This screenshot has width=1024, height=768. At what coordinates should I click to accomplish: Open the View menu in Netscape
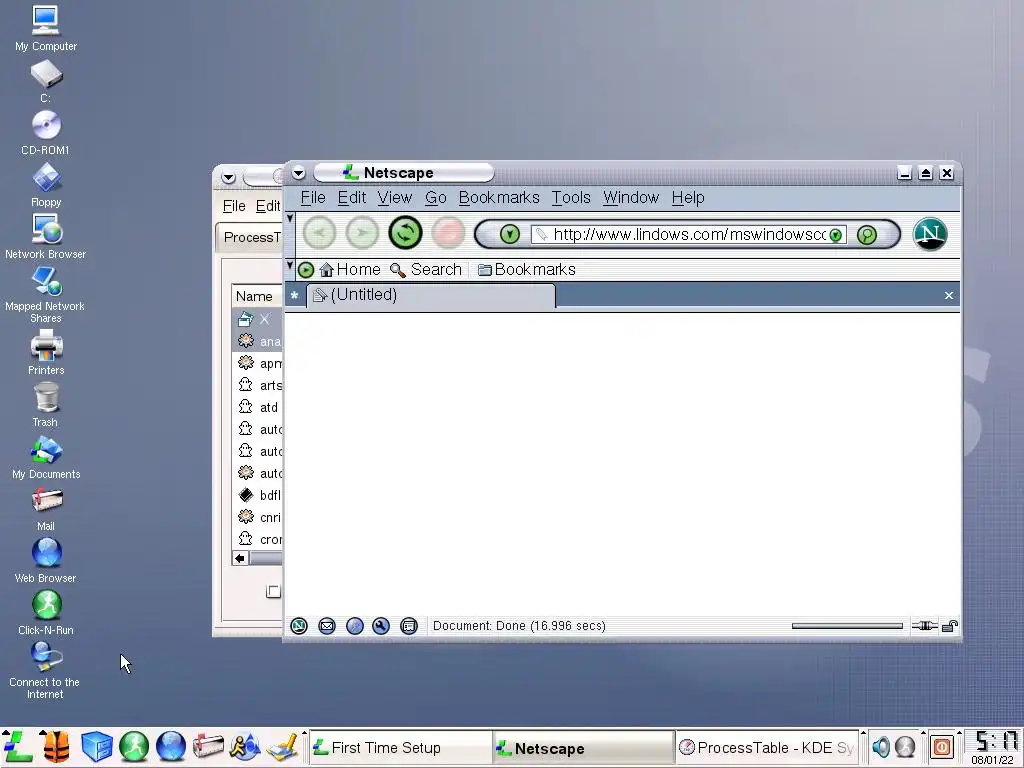(394, 198)
